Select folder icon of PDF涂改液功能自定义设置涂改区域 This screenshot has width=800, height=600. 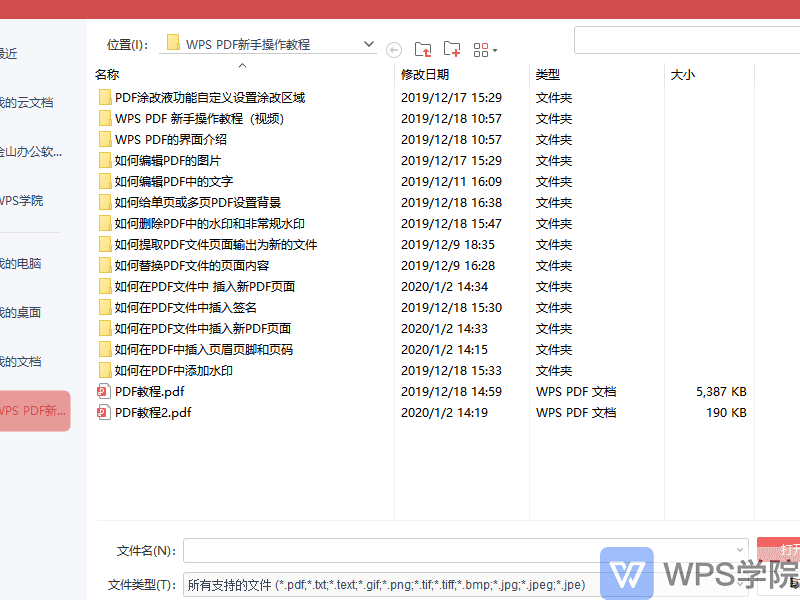point(105,97)
